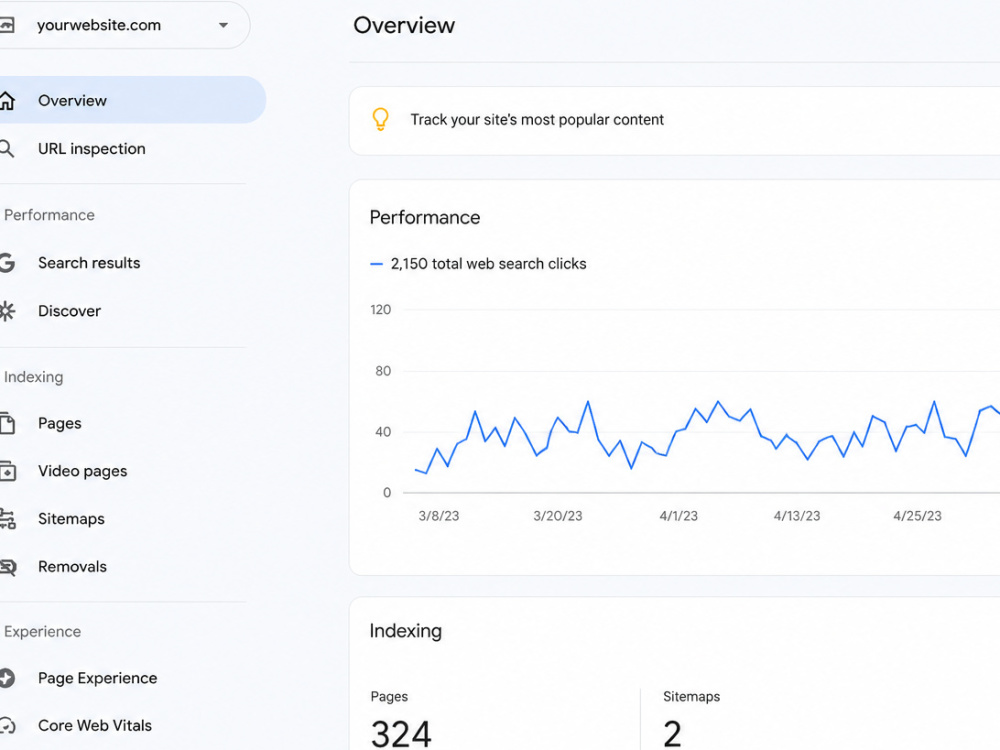Open Core Web Vitals report
1000x750 pixels.
(x=94, y=726)
